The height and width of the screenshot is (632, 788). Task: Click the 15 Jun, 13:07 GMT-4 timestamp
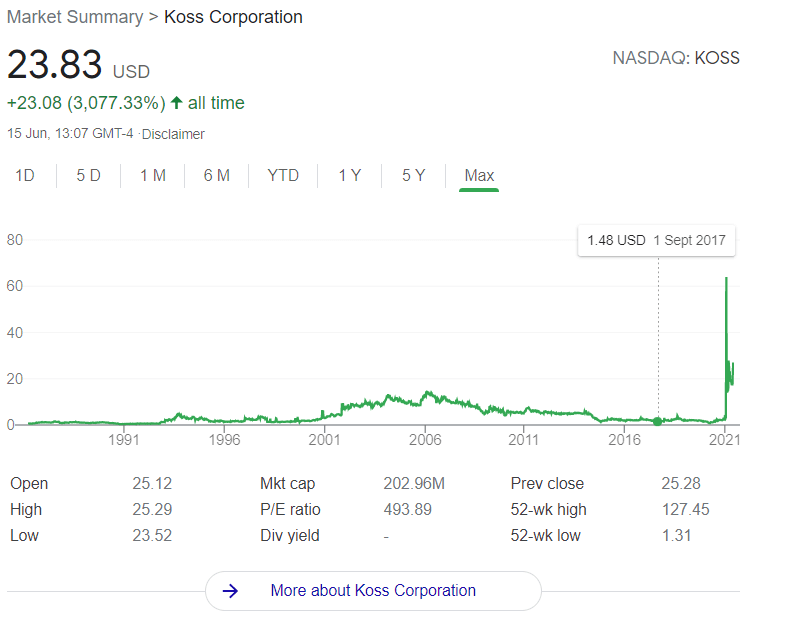coord(70,134)
